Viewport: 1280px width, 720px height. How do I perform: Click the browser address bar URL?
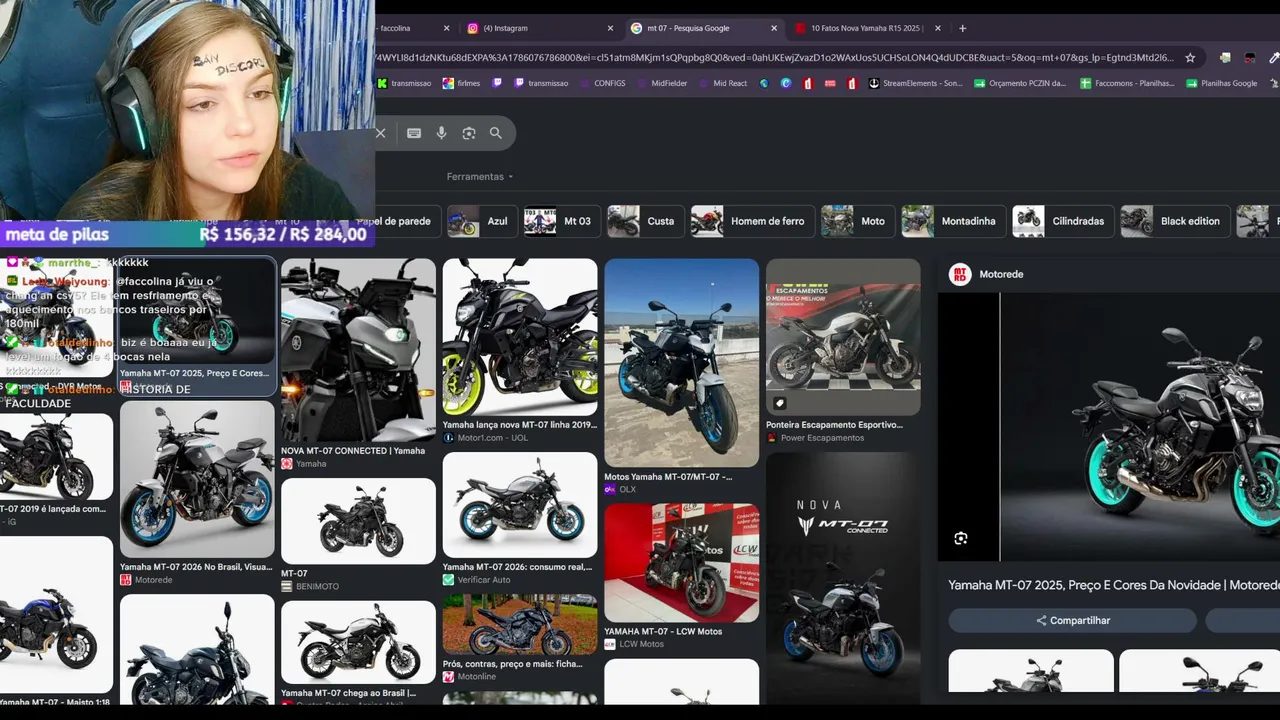click(x=775, y=58)
